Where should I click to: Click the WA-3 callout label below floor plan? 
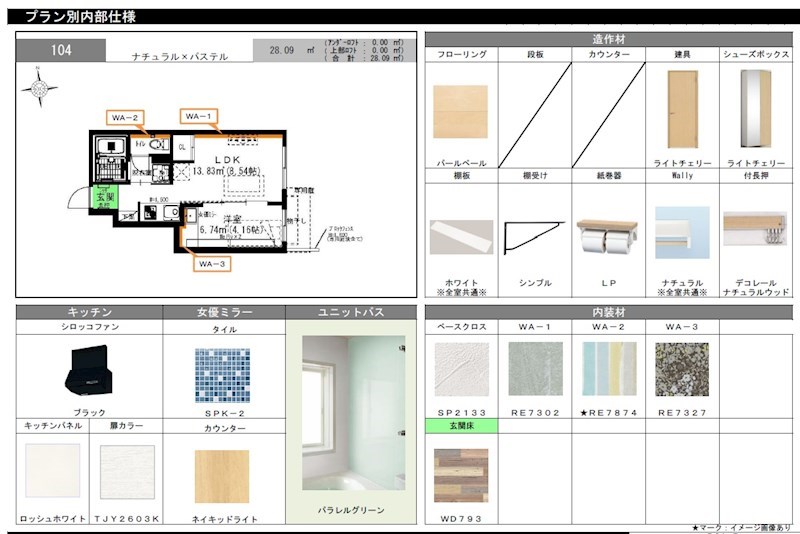point(212,264)
